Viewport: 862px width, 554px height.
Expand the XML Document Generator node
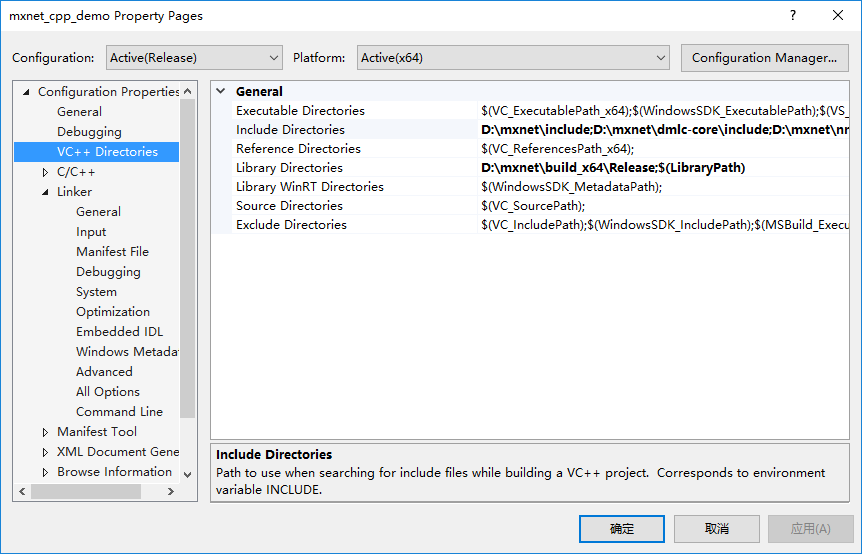45,452
